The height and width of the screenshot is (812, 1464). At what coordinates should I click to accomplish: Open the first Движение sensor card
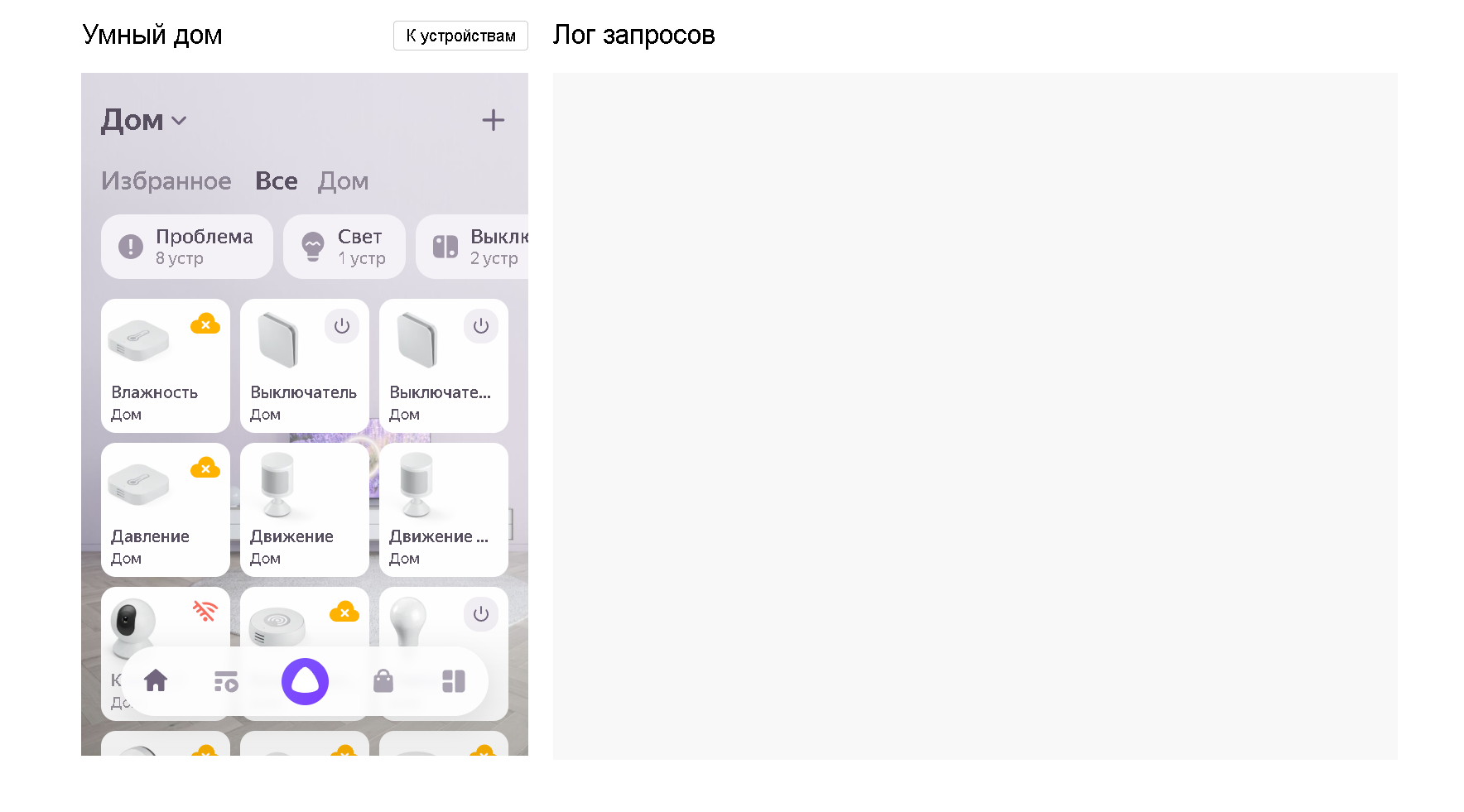tap(305, 510)
